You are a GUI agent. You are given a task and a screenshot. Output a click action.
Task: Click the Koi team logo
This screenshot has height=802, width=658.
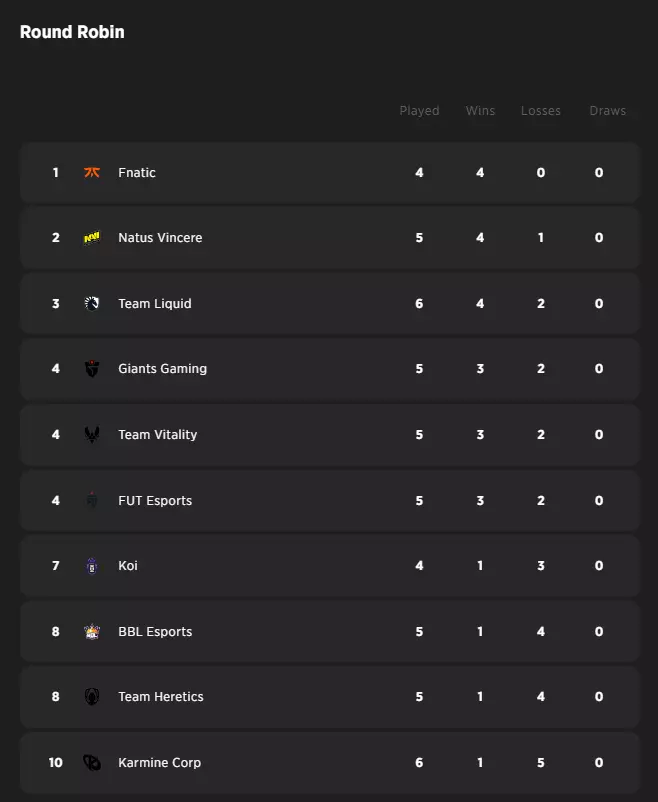[92, 566]
